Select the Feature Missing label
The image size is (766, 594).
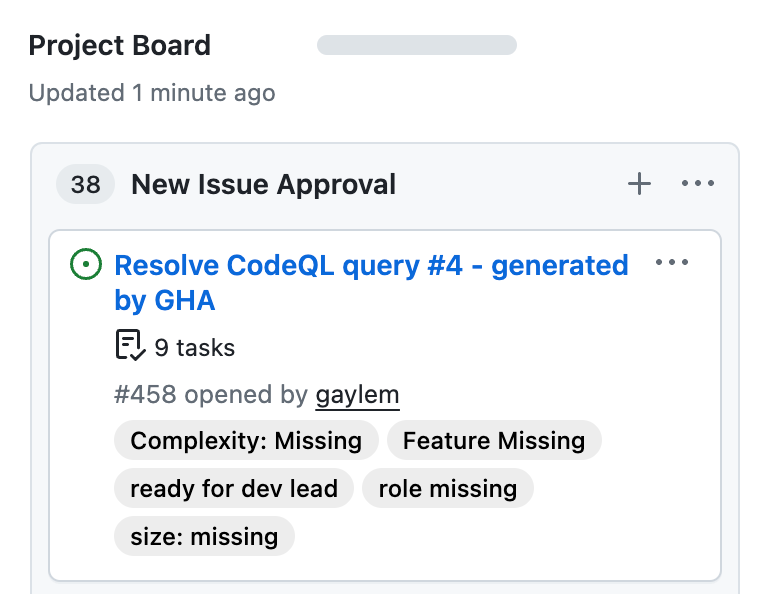494,441
